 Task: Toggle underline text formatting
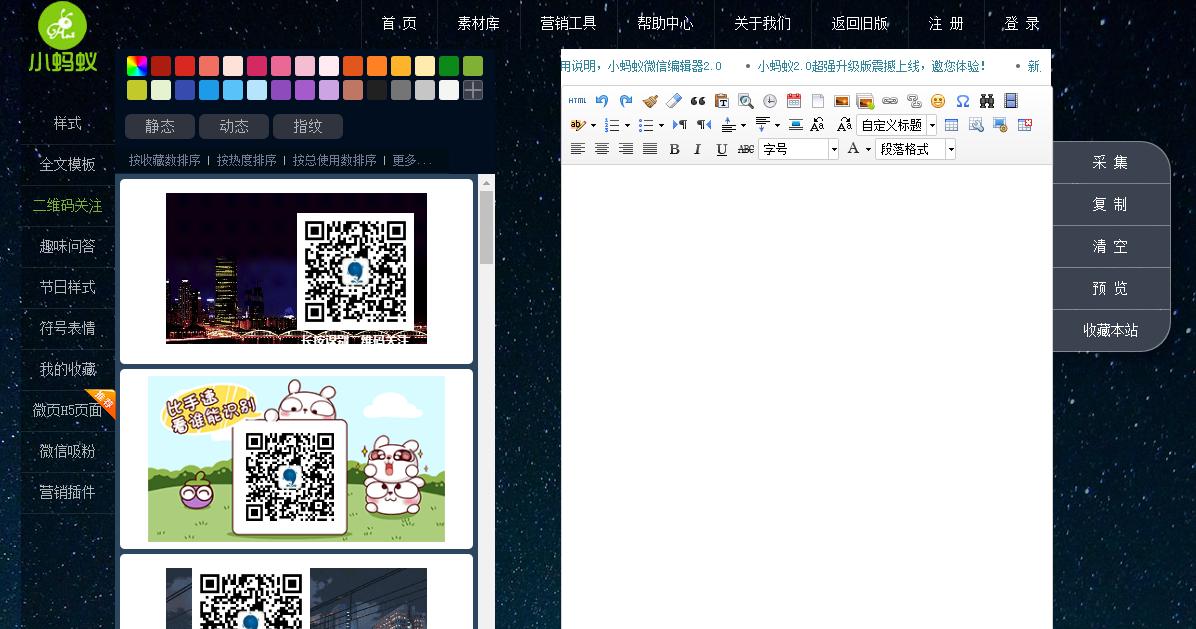pyautogui.click(x=720, y=148)
